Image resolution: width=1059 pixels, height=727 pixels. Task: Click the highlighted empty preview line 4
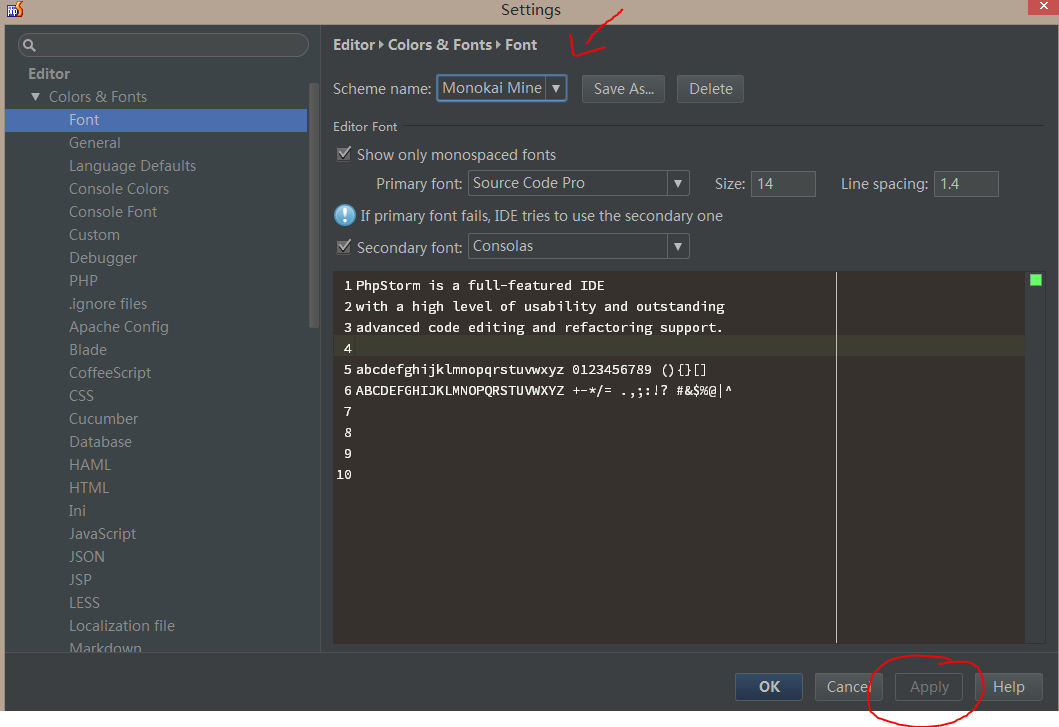point(679,346)
